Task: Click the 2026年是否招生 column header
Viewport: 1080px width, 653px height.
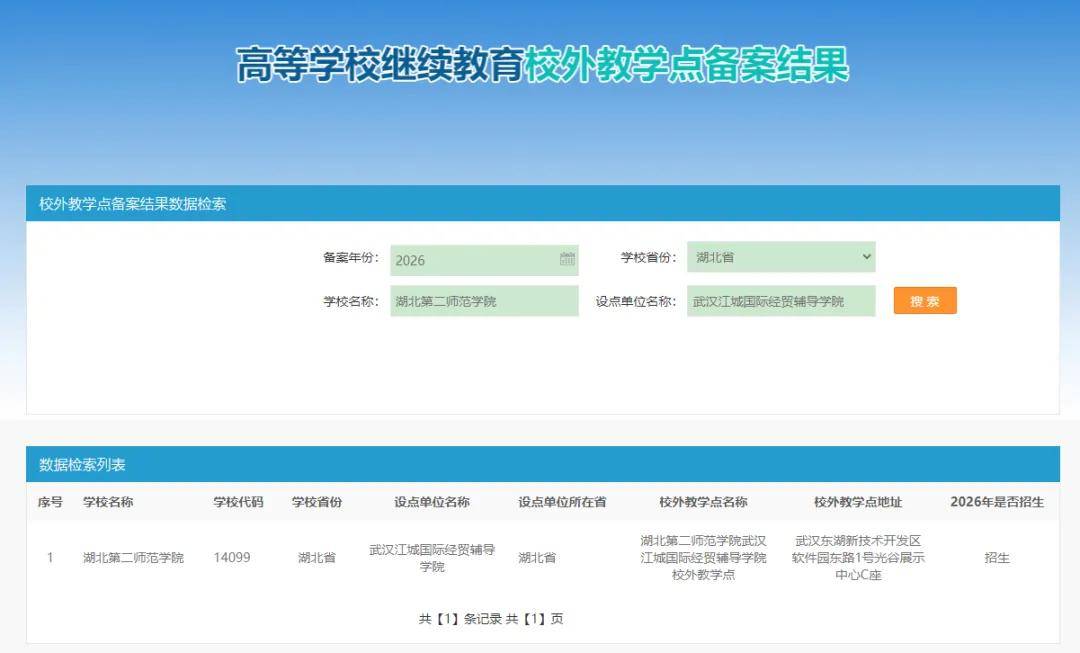Action: tap(997, 502)
